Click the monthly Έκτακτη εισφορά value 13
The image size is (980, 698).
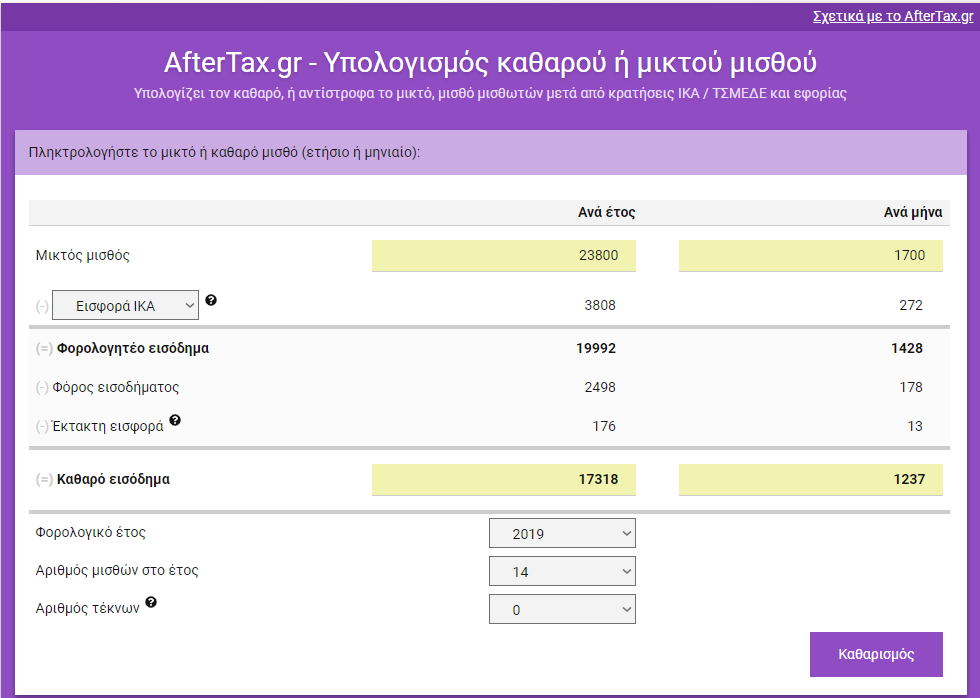pyautogui.click(x=915, y=426)
